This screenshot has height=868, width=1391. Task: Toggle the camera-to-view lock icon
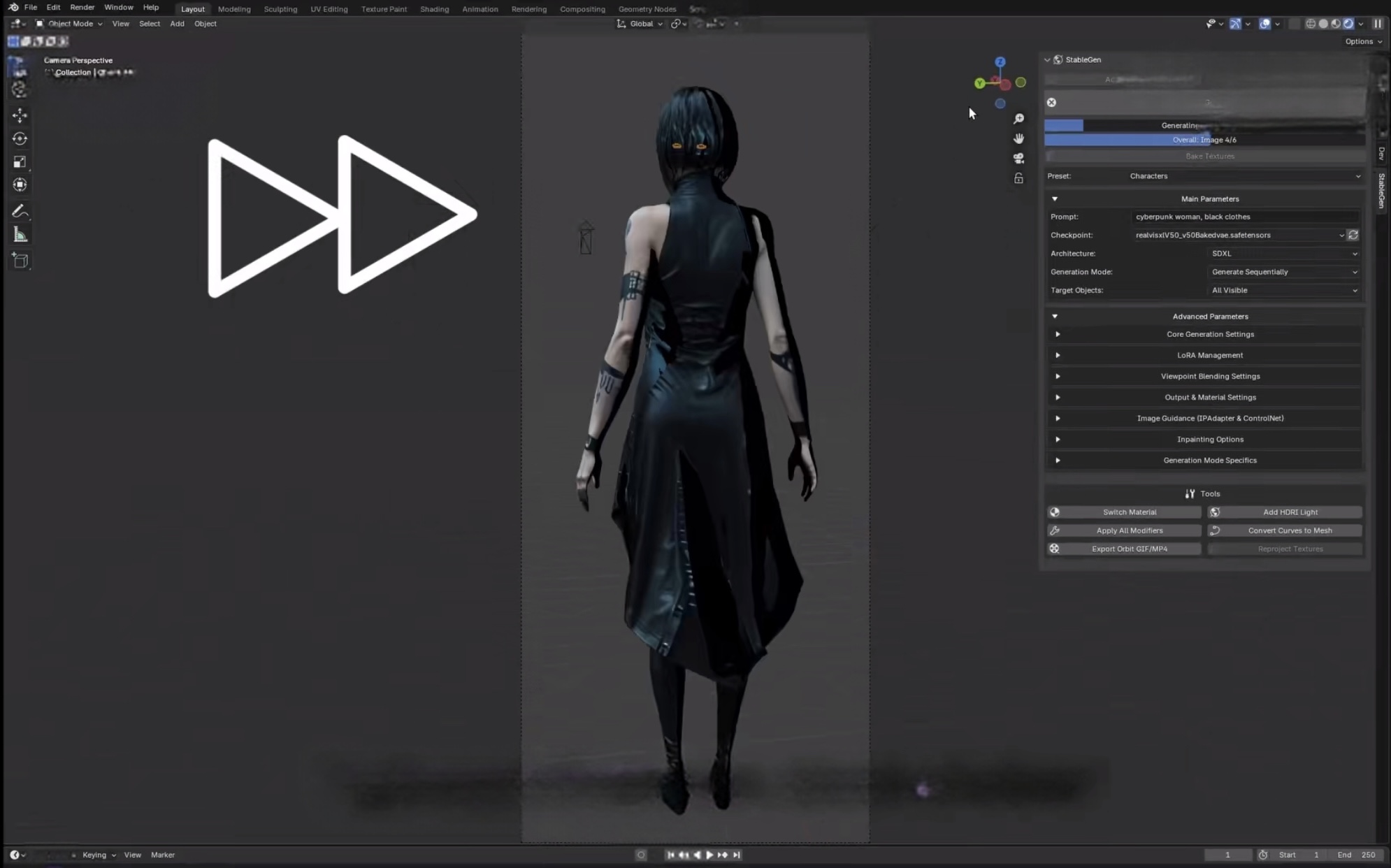point(1018,178)
